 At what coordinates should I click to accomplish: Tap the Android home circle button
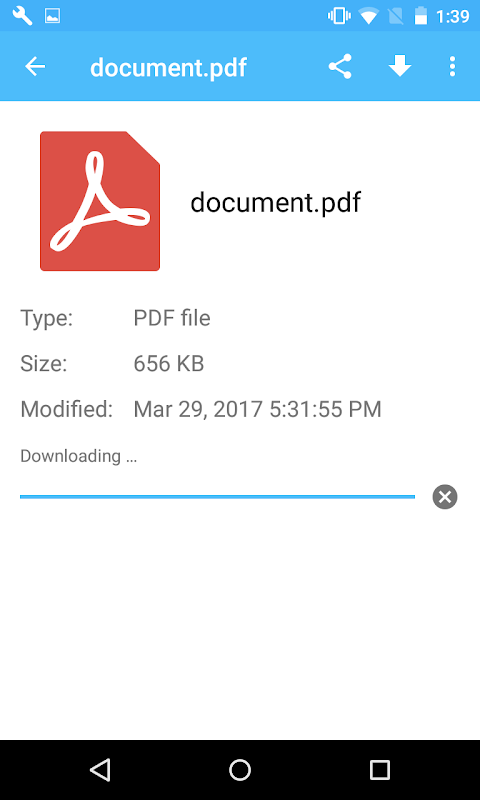click(240, 769)
